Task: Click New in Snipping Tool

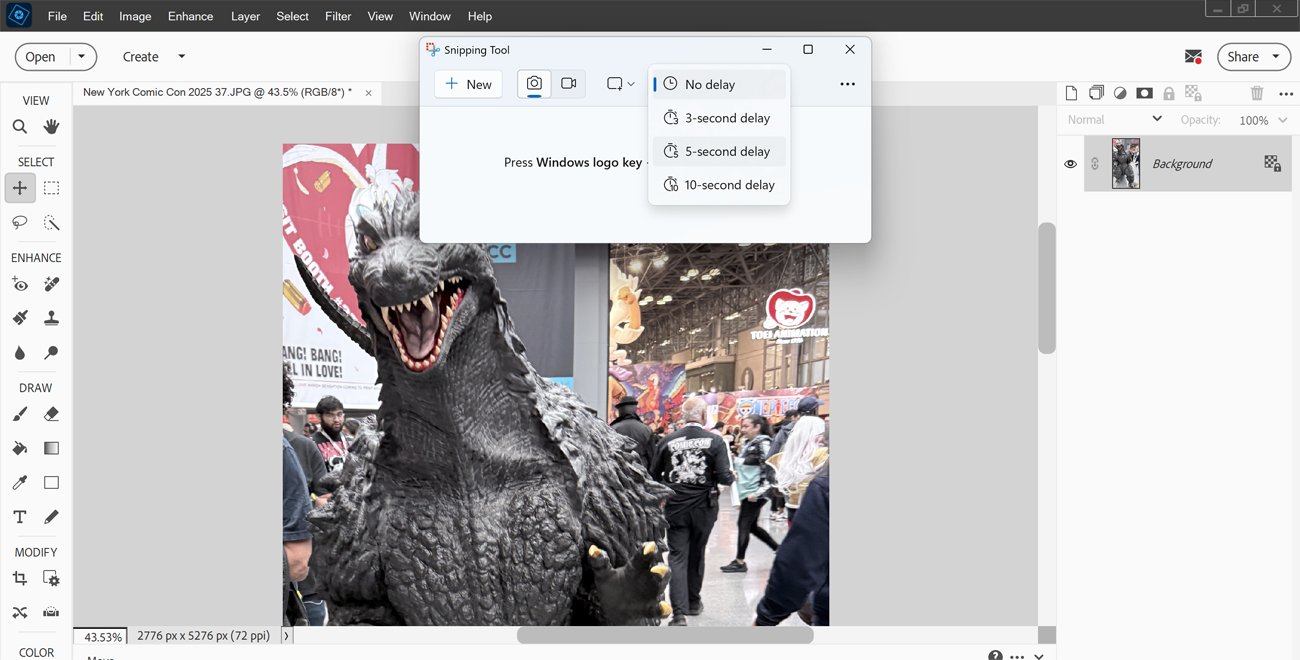Action: (468, 84)
